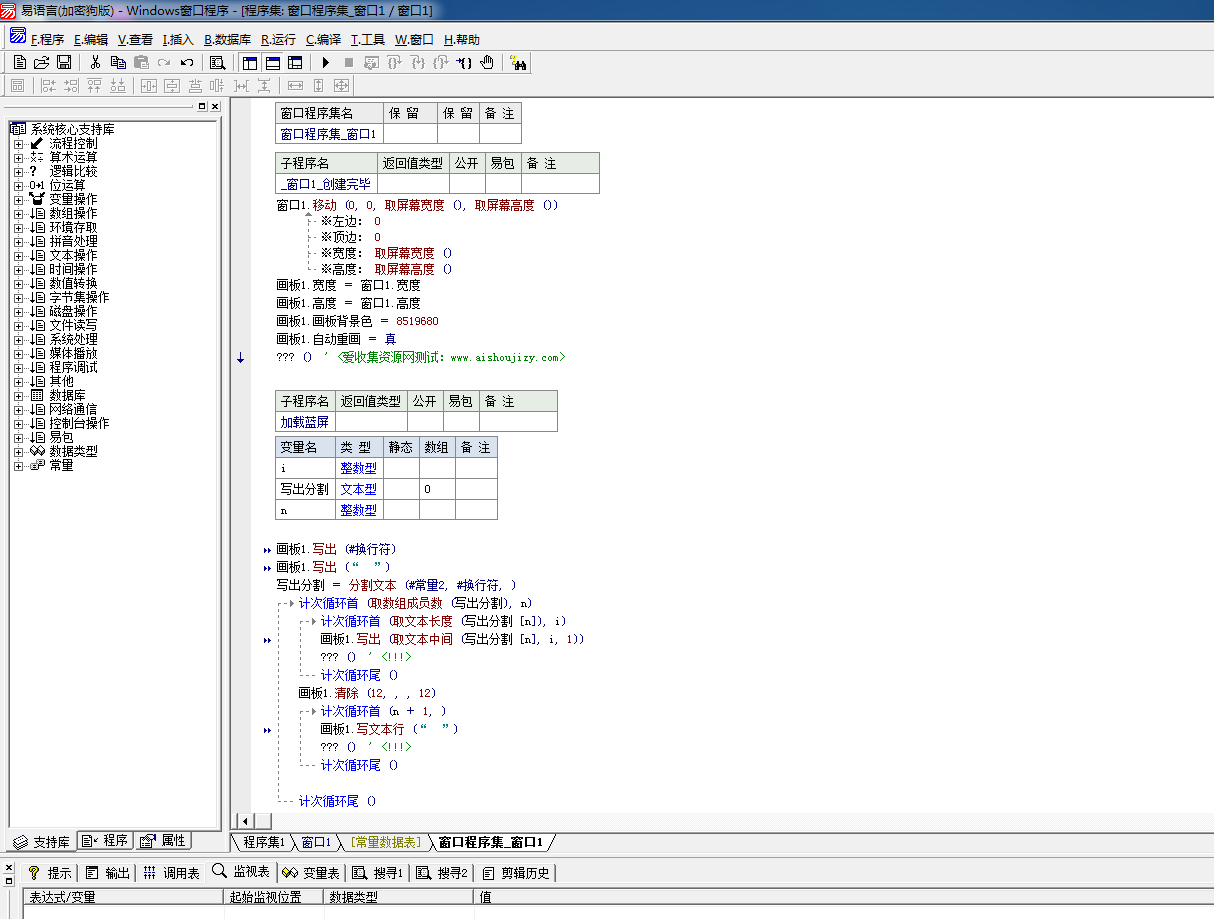Click the center-horizontally layout icon
This screenshot has height=919, width=1214.
[149, 86]
